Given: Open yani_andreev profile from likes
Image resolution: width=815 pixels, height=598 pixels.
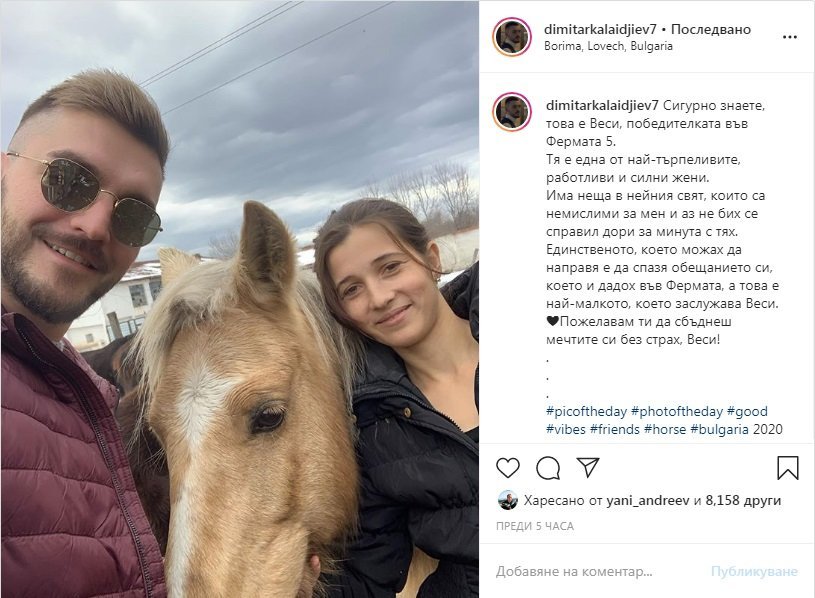Looking at the screenshot, I should (x=648, y=500).
